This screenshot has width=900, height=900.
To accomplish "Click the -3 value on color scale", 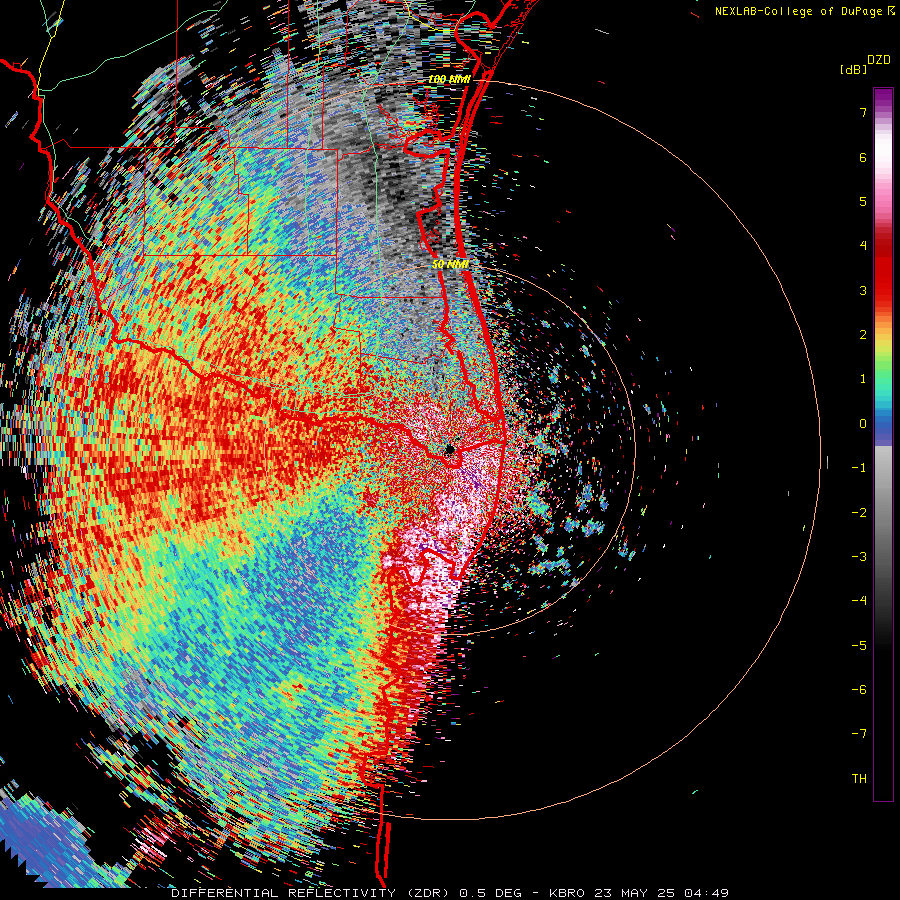I will pyautogui.click(x=859, y=556).
